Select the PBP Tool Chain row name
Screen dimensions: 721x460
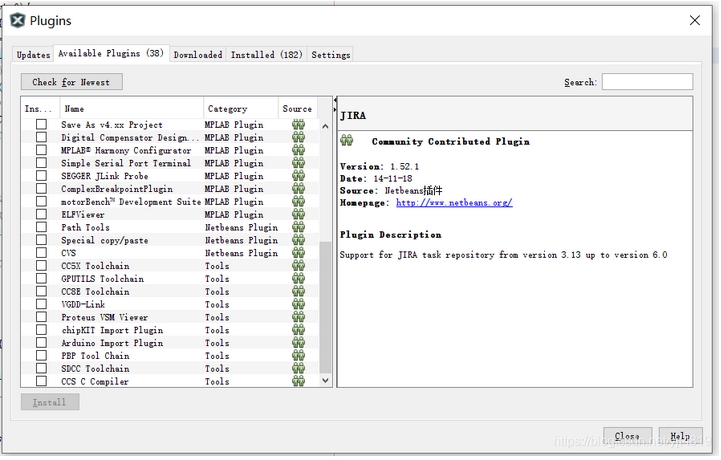pyautogui.click(x=96, y=356)
